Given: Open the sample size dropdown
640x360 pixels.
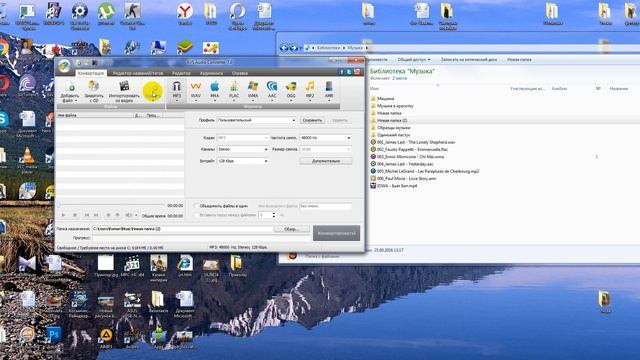Looking at the screenshot, I should tap(326, 149).
